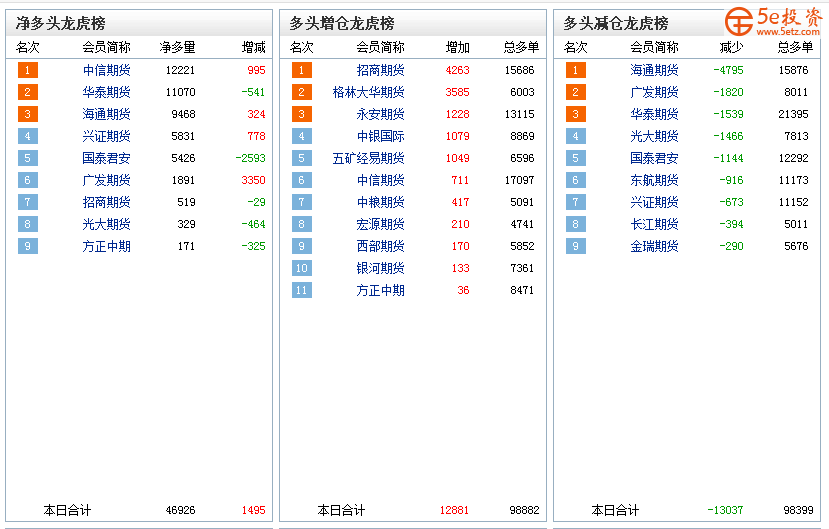Select the change value 3350

(253, 180)
